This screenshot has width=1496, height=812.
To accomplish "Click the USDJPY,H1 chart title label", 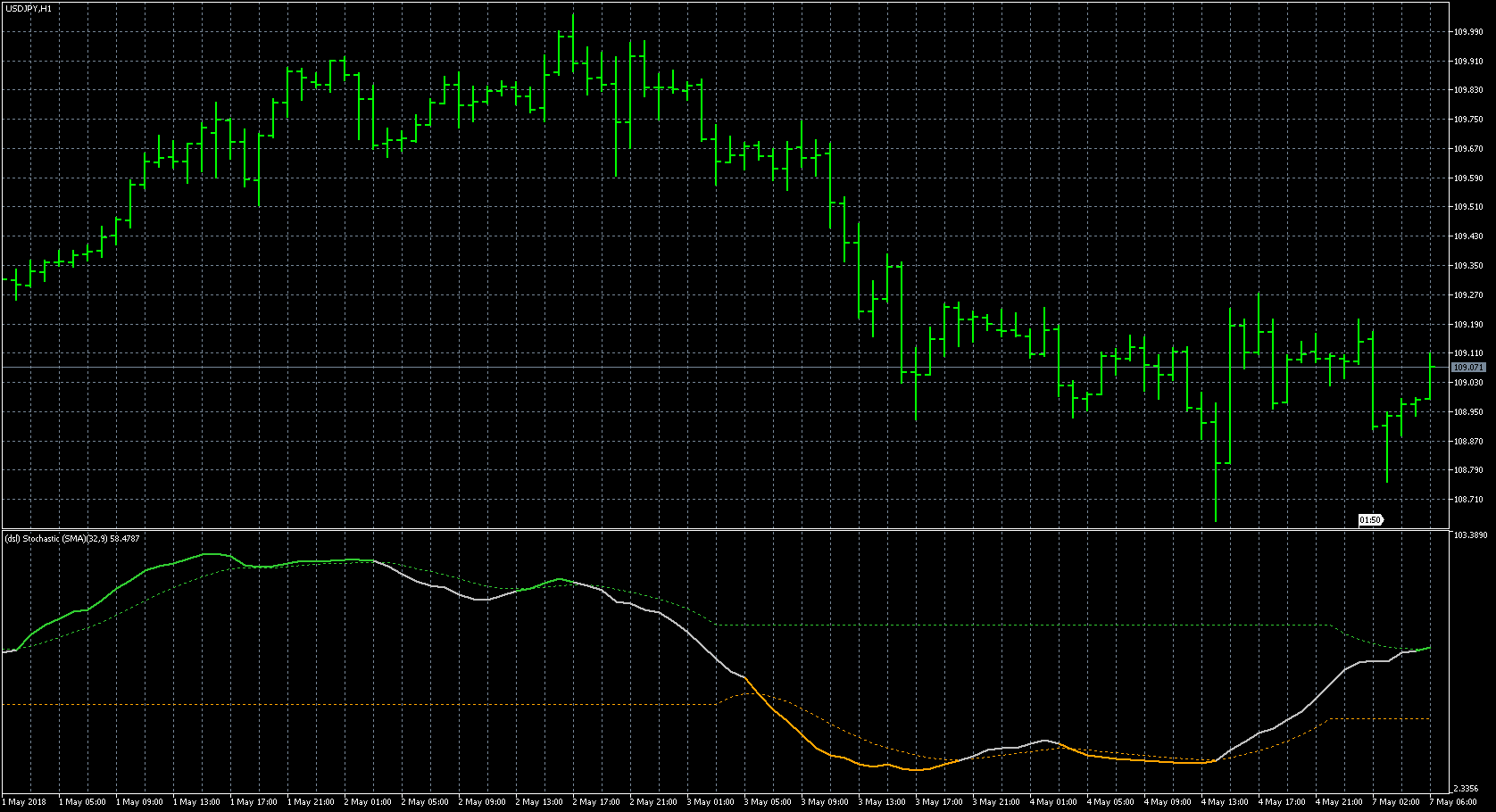I will coord(28,8).
